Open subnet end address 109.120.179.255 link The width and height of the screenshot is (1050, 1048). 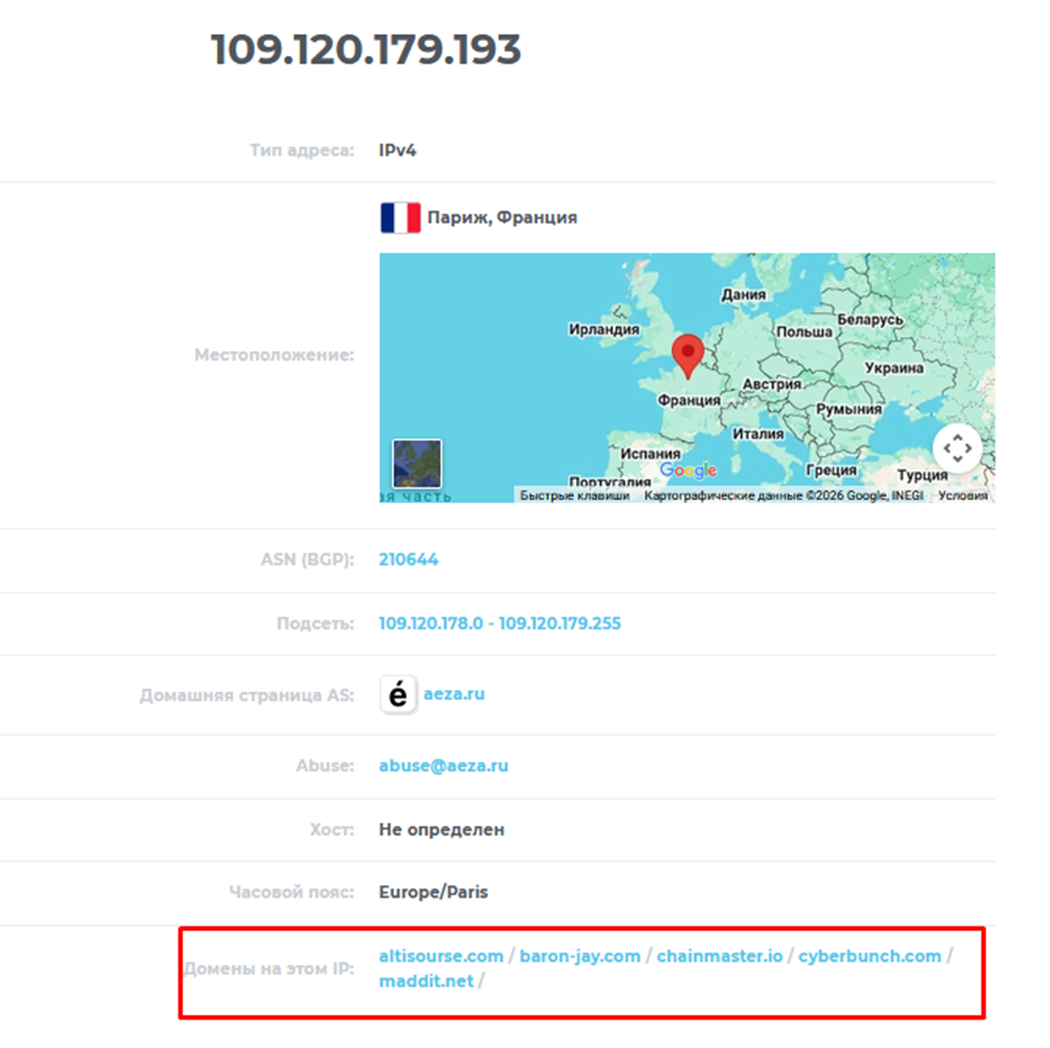coord(560,623)
